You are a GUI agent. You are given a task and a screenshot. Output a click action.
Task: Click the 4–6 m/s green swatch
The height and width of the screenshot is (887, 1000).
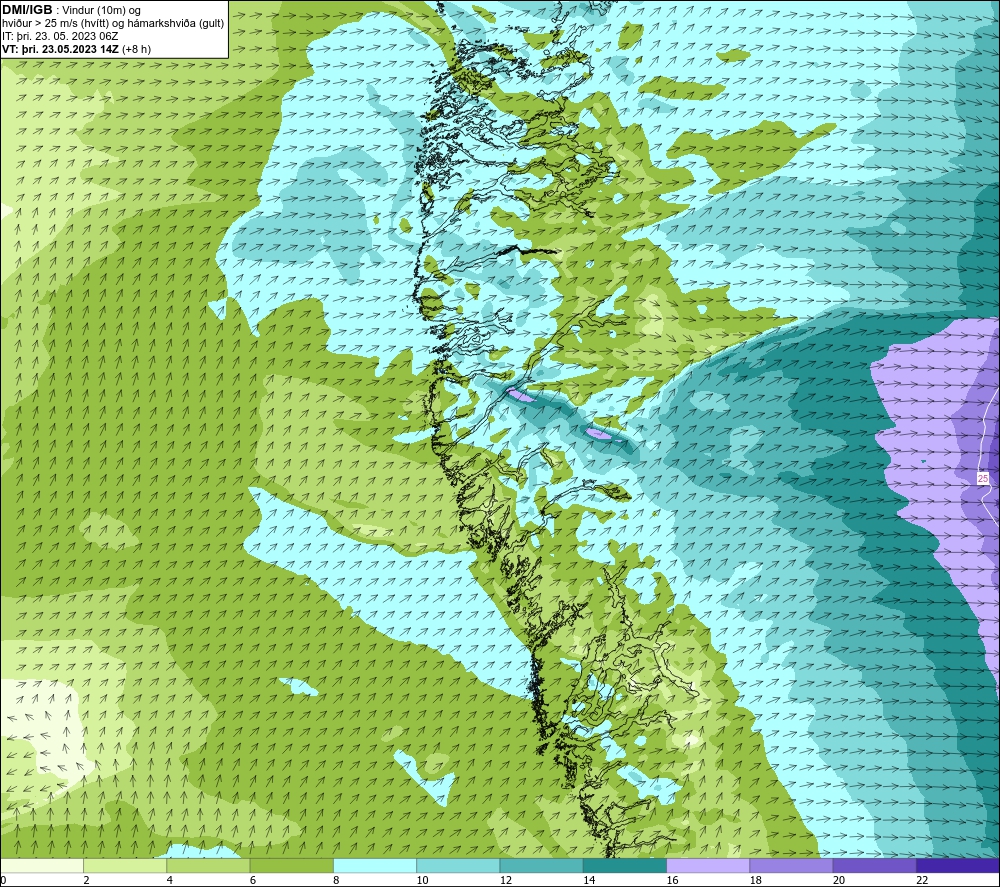(208, 865)
